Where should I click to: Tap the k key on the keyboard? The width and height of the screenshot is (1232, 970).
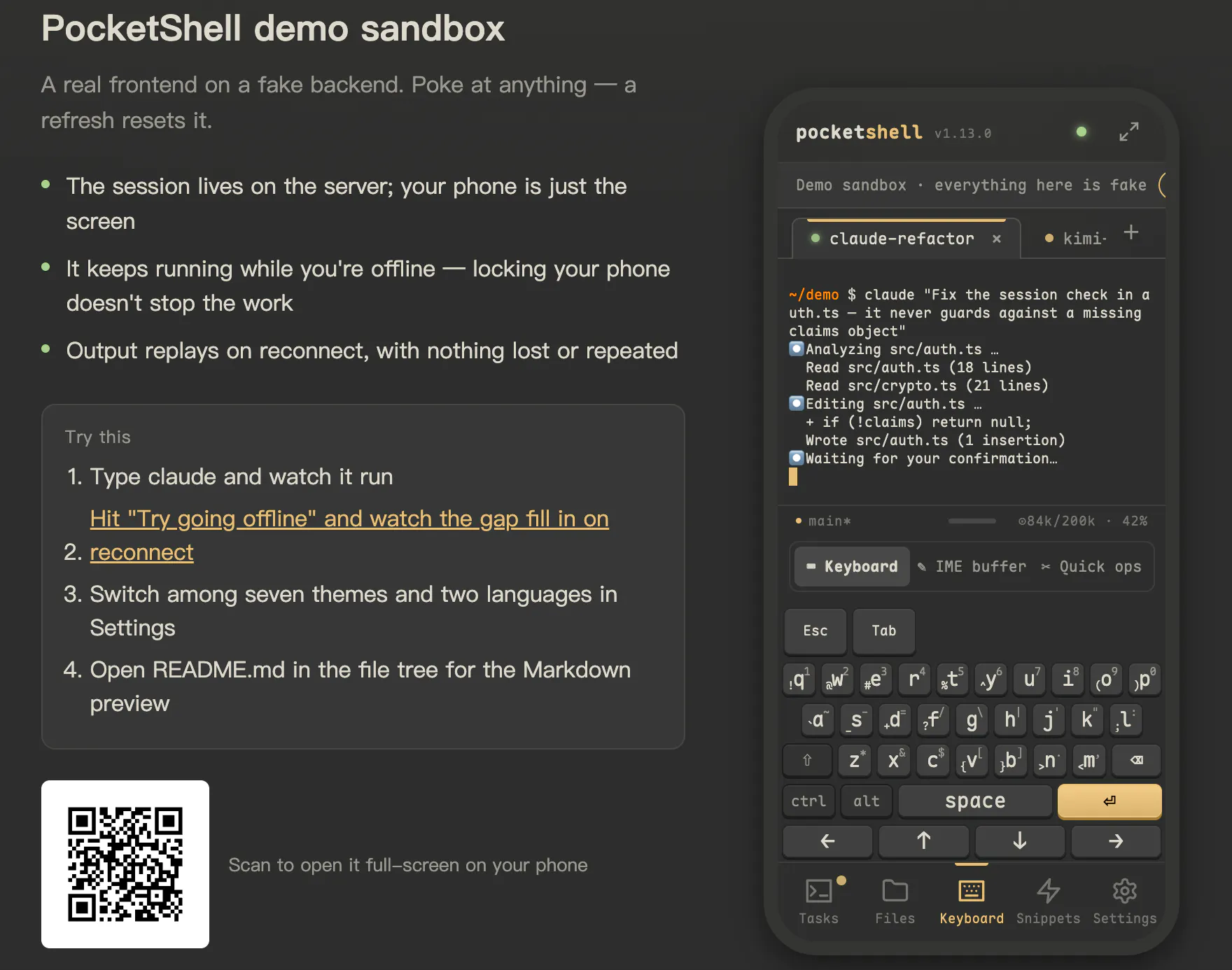pos(1087,719)
